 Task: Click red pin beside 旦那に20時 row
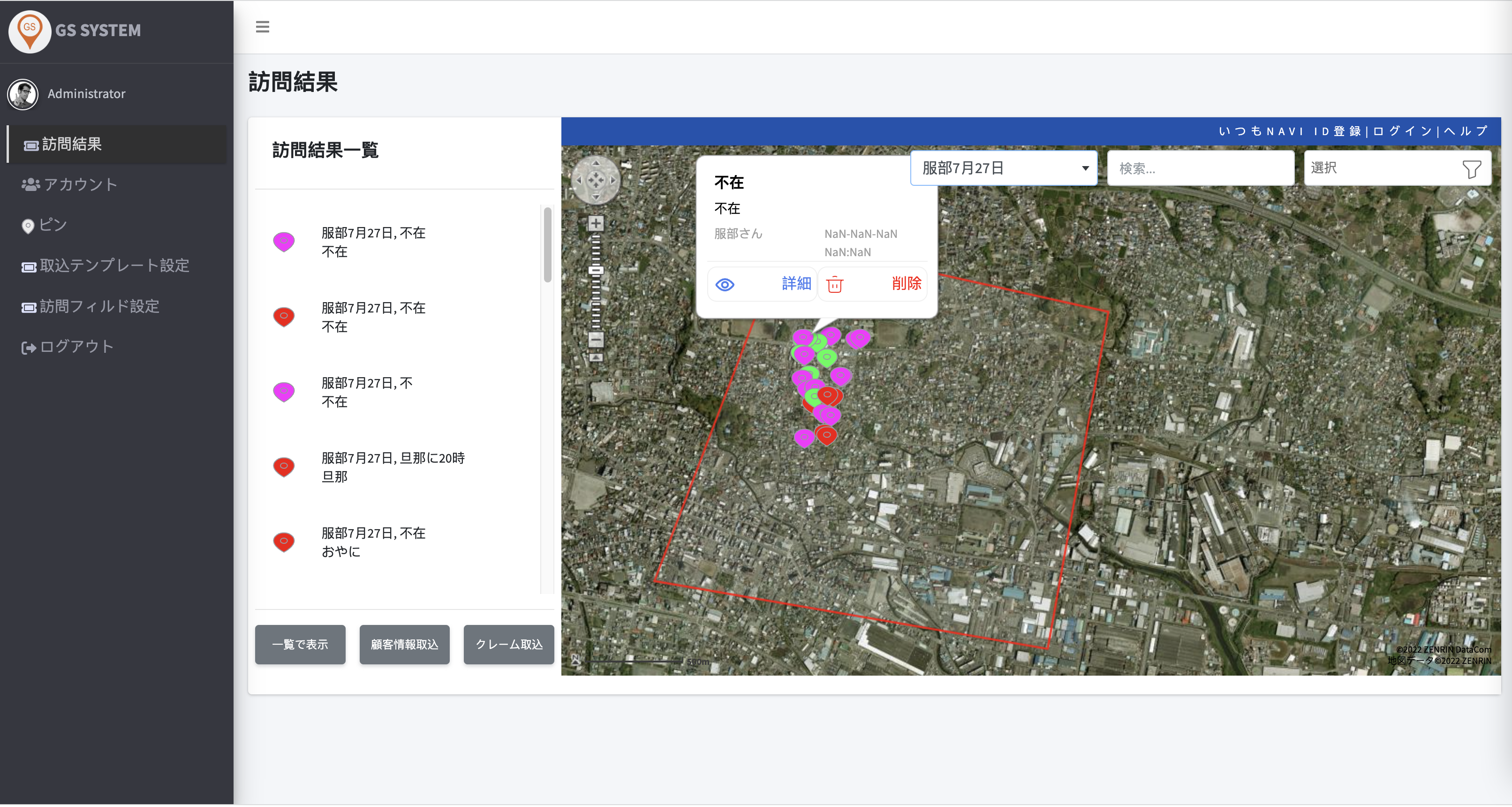coord(283,467)
